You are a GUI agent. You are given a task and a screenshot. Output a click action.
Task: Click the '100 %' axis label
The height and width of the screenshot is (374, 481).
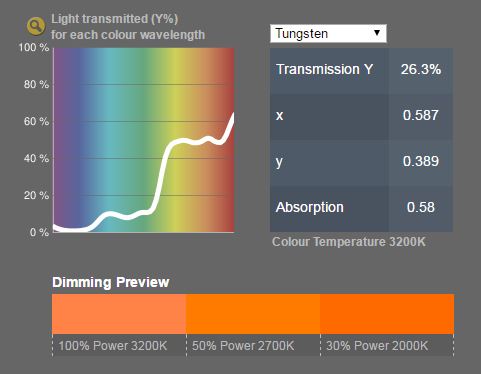pos(34,48)
